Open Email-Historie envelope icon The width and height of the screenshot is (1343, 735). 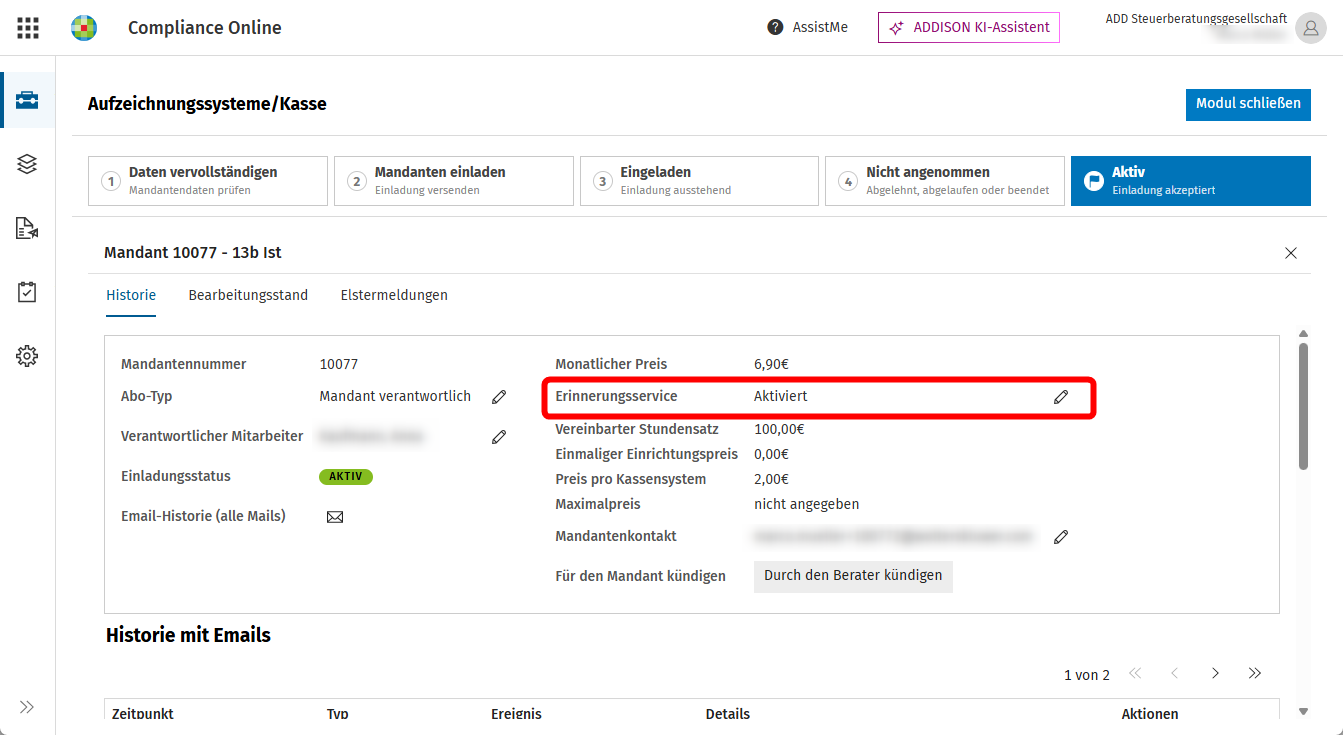[335, 517]
